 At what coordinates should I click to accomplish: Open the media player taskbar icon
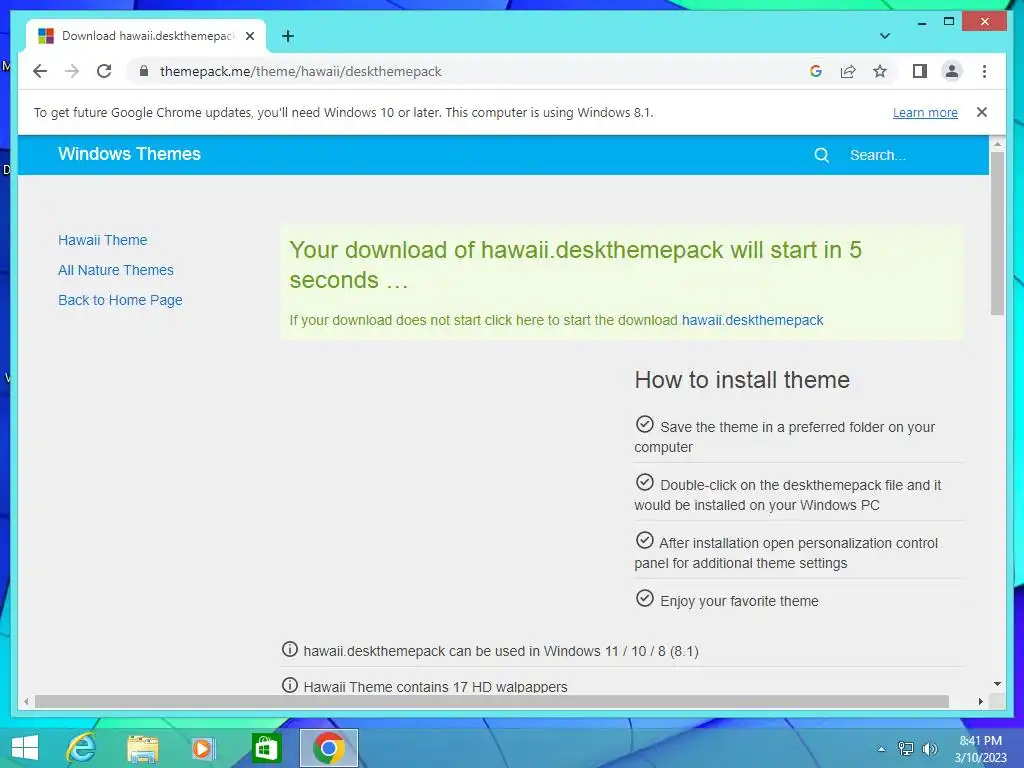(203, 748)
